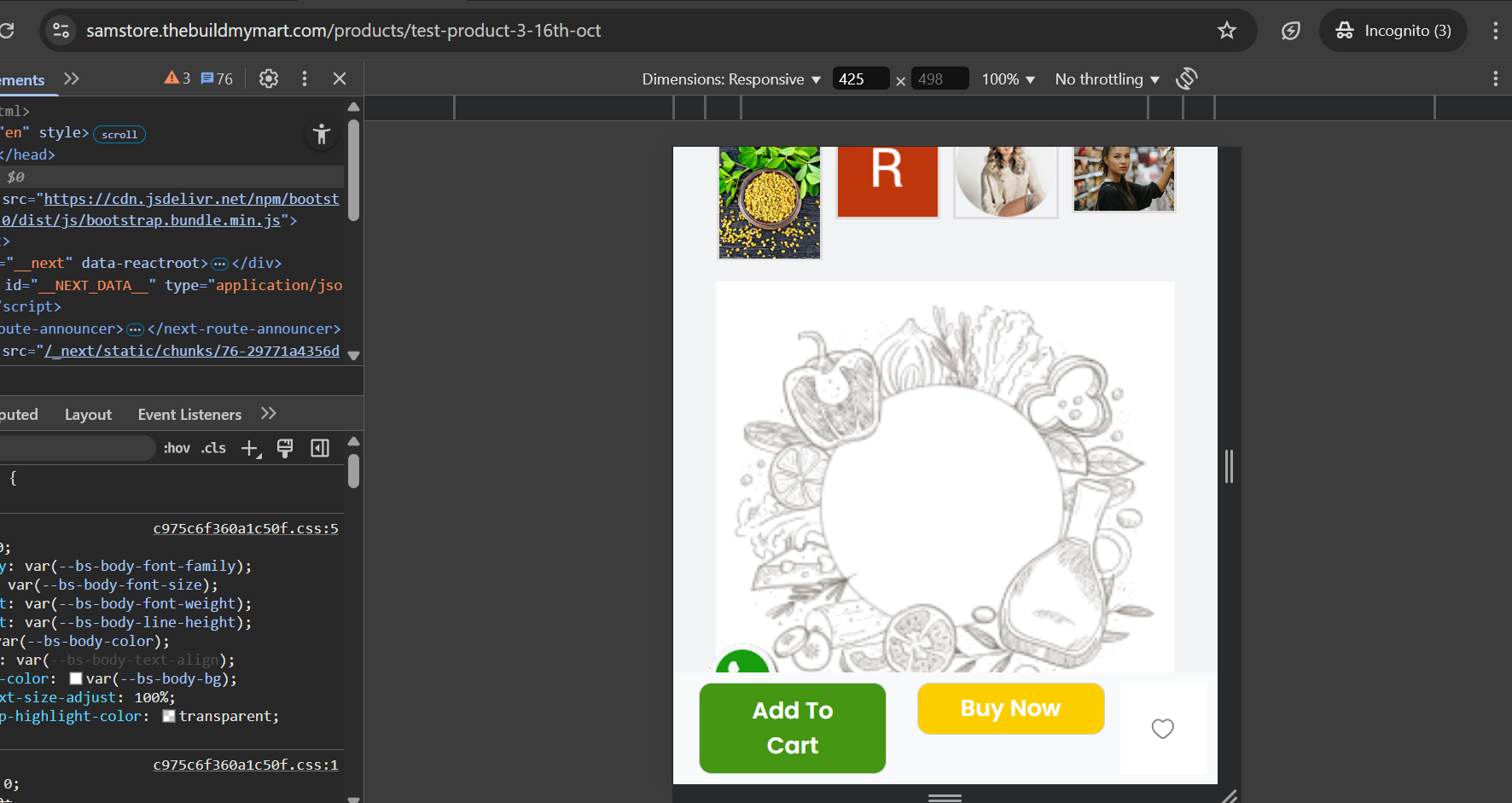This screenshot has width=1512, height=803.
Task: Select the woman shopping in supermarket thumbnail
Action: [x=1124, y=178]
